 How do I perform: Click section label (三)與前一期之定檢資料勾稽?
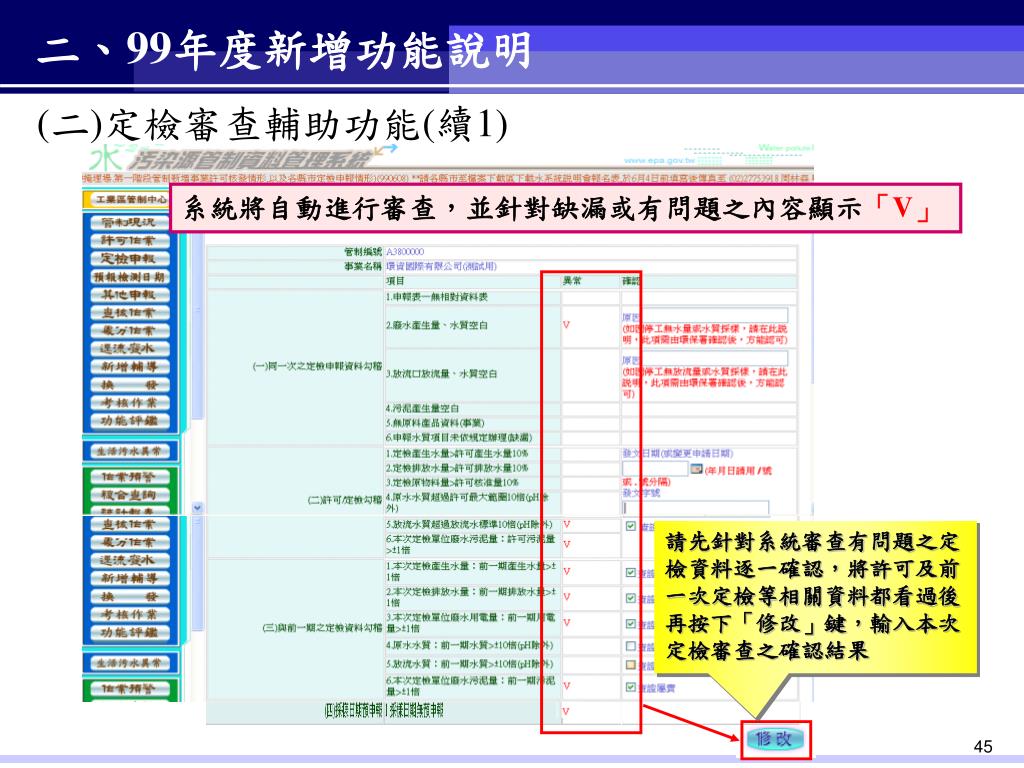pos(322,628)
